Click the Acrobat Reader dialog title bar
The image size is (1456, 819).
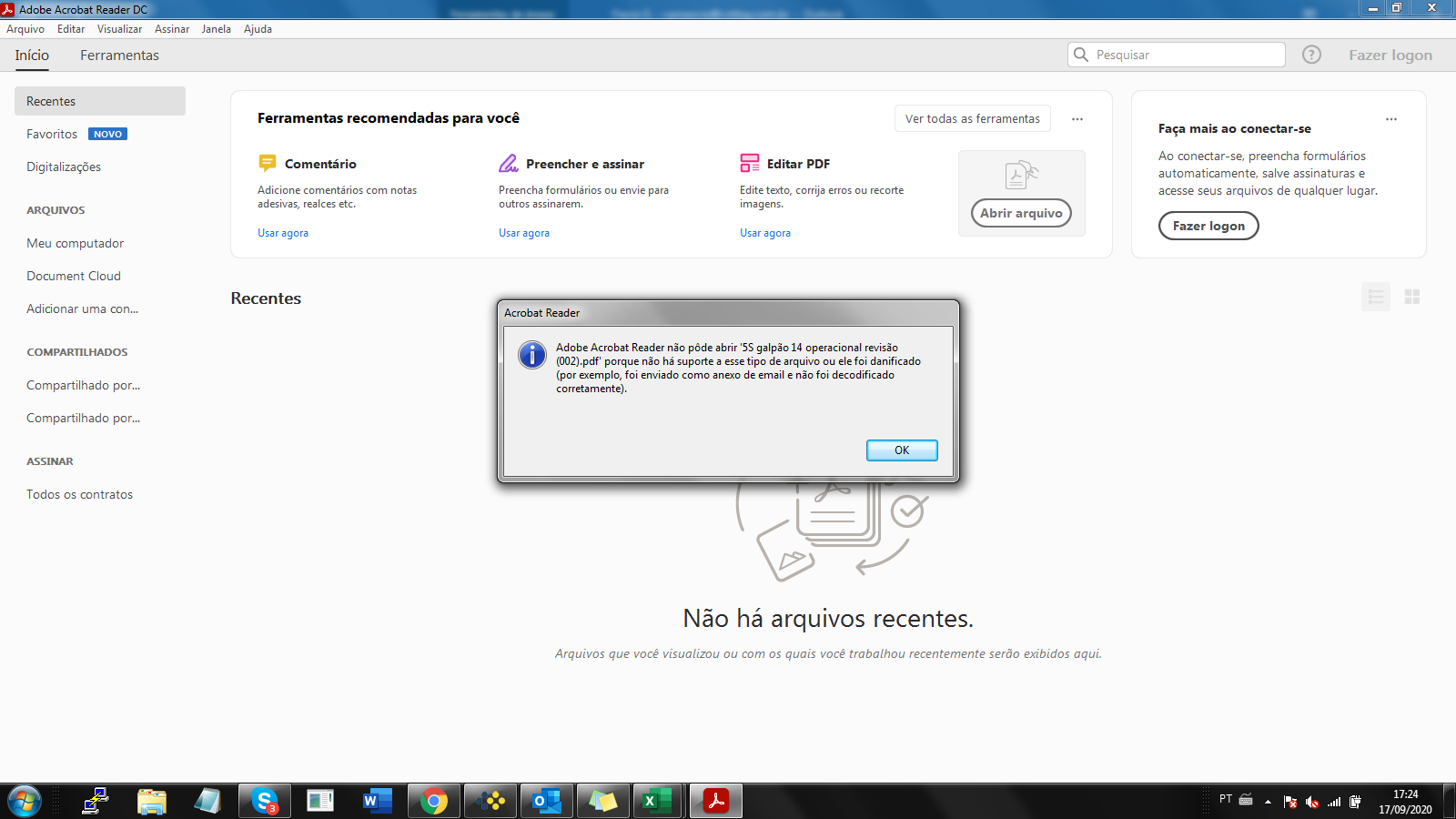pyautogui.click(x=728, y=312)
